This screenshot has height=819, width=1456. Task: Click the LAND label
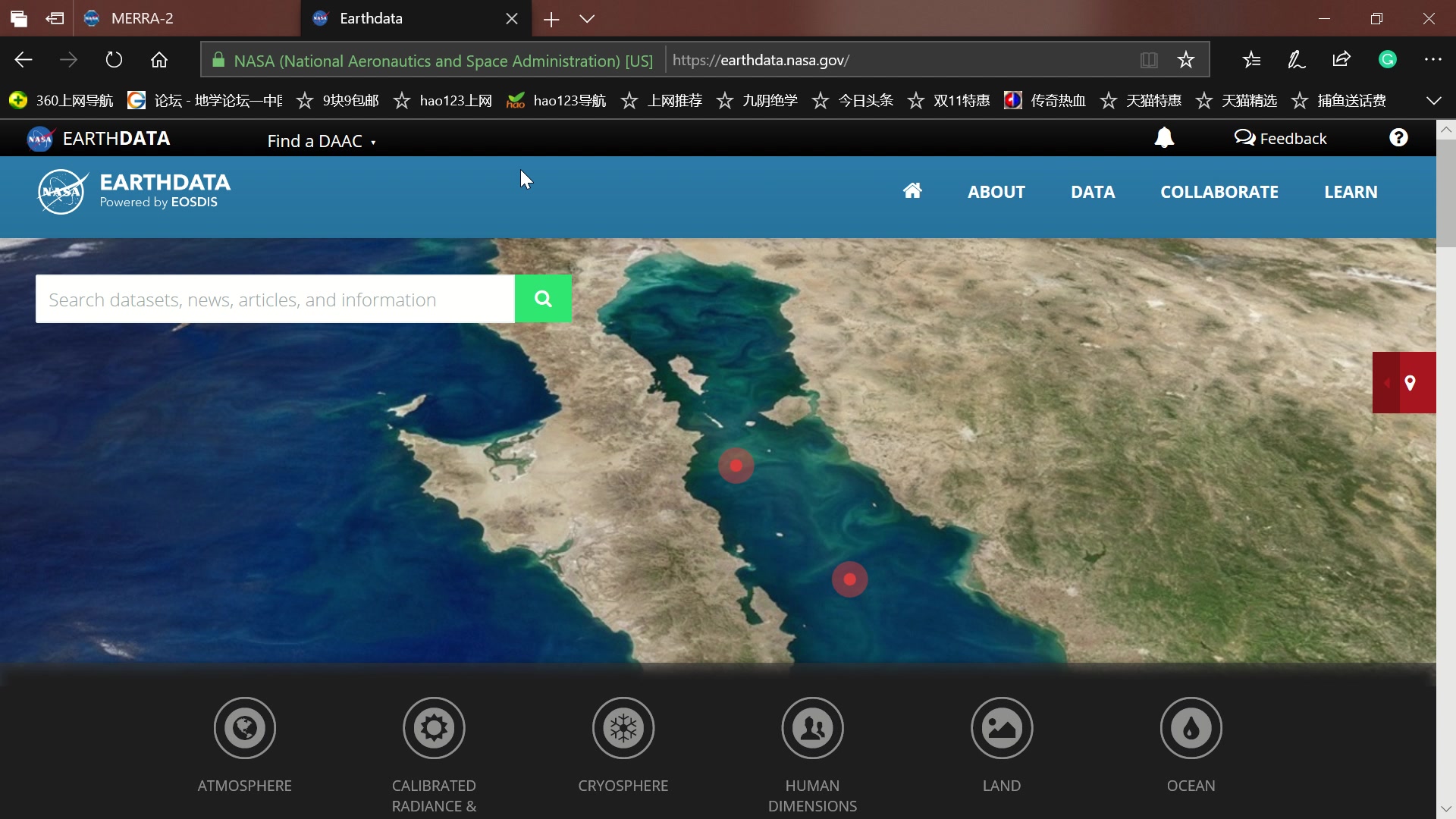point(1002,786)
